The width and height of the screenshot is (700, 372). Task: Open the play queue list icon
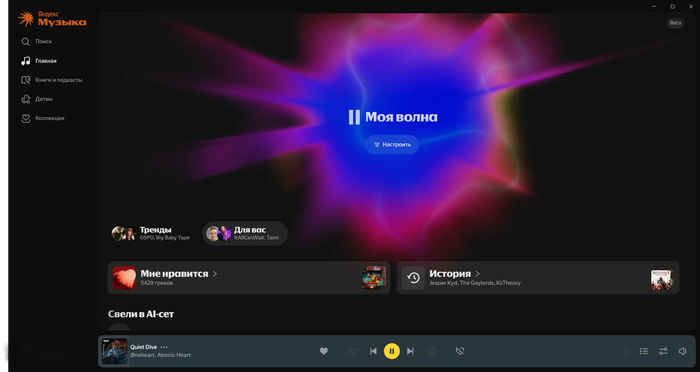point(644,351)
